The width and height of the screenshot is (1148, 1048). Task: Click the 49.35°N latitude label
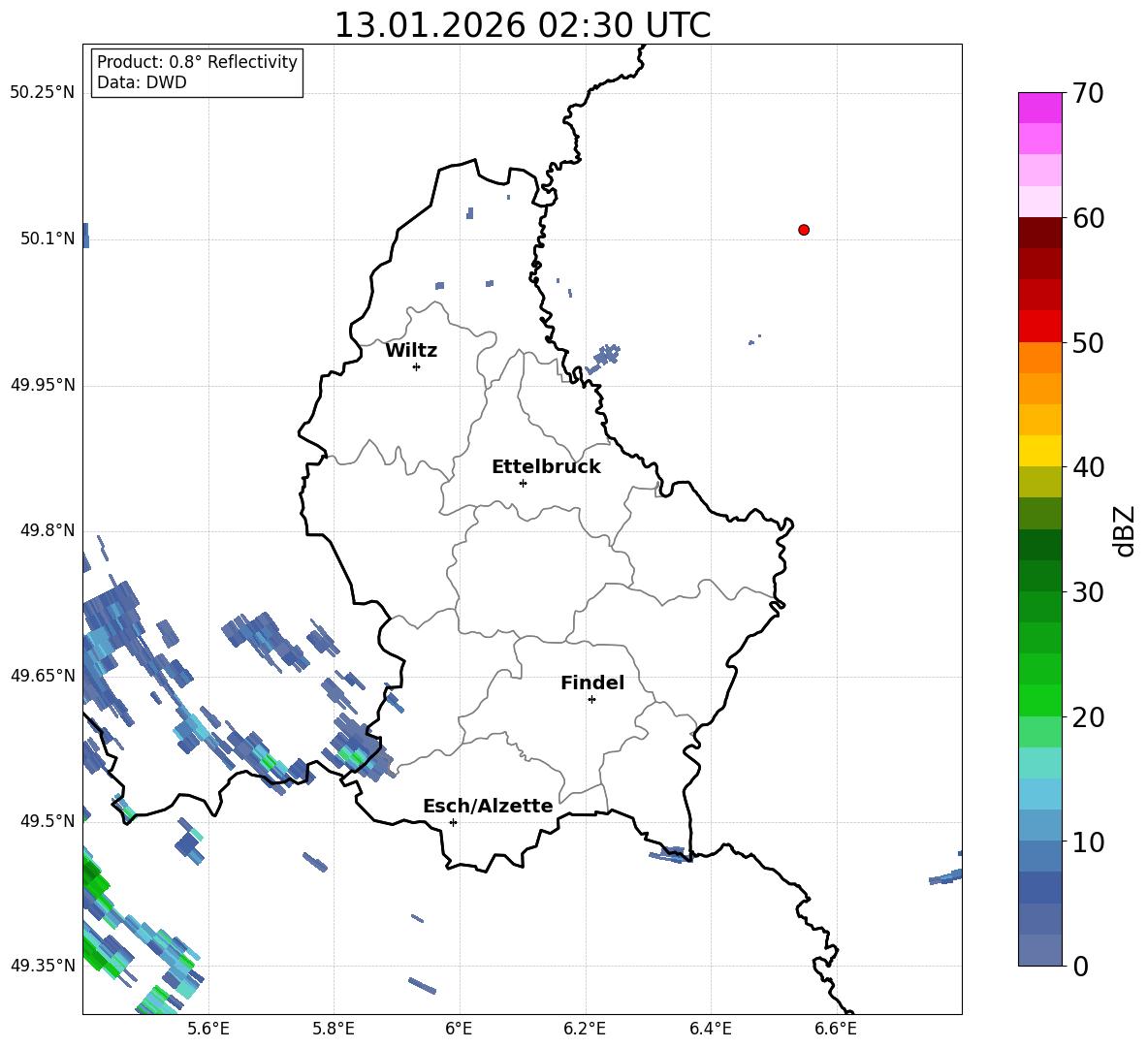43,966
